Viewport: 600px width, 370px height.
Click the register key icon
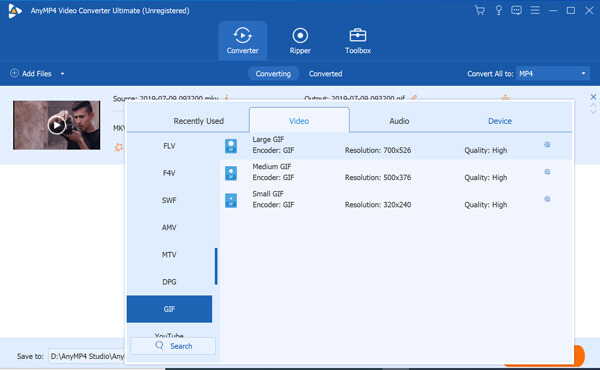pyautogui.click(x=498, y=10)
